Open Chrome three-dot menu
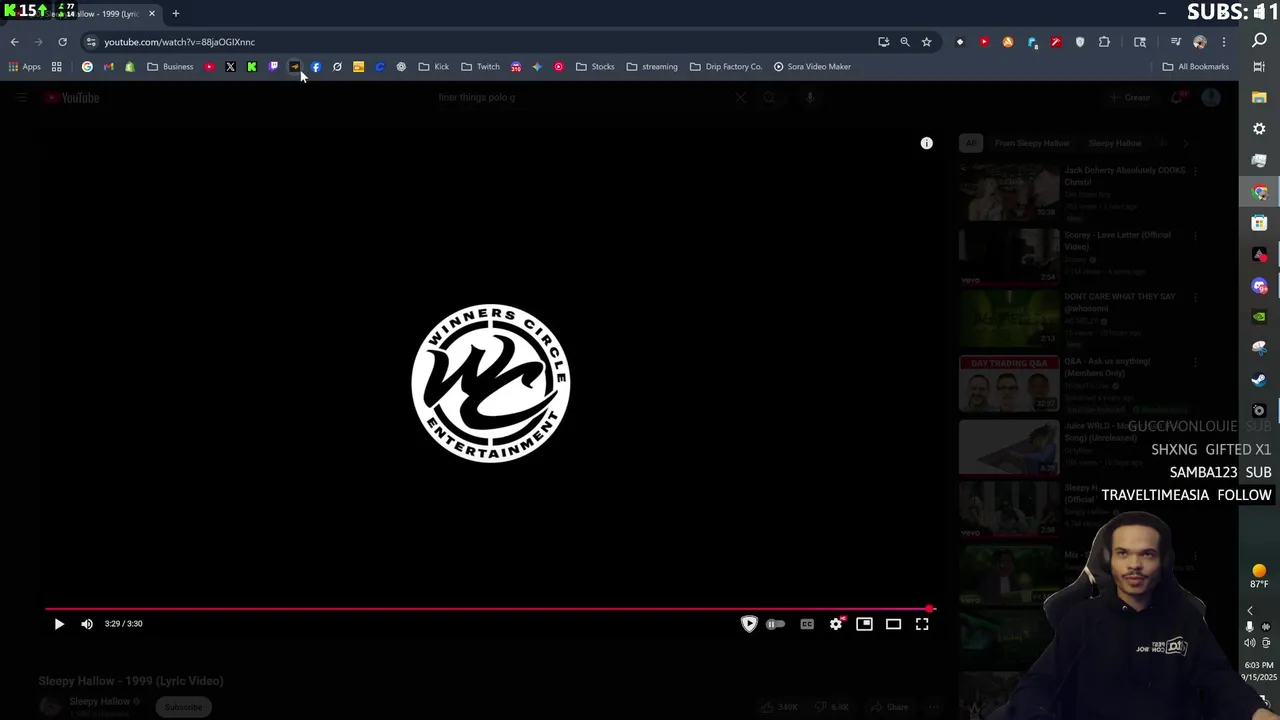The height and width of the screenshot is (720, 1280). pos(1224,42)
